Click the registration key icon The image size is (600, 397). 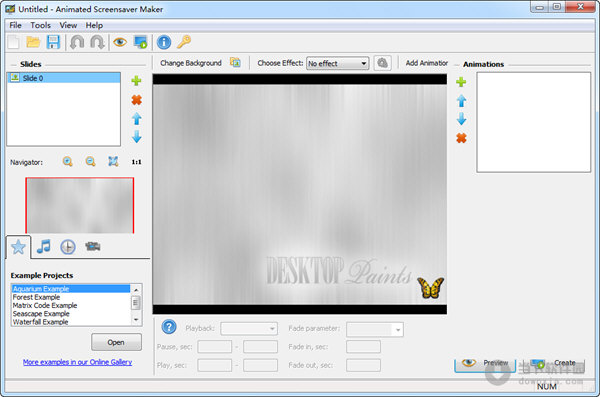point(184,42)
